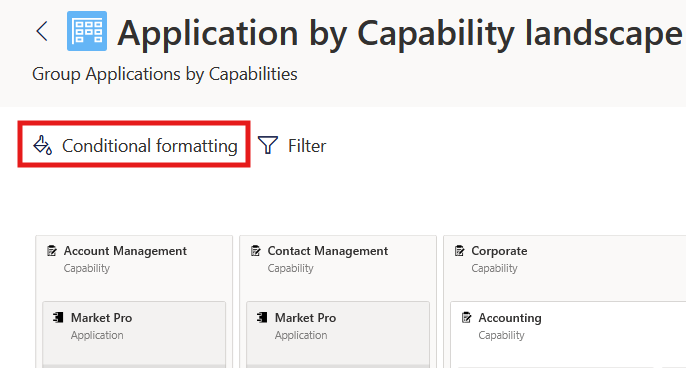Select the Contact Management capability title
The image size is (686, 368).
[x=328, y=251]
